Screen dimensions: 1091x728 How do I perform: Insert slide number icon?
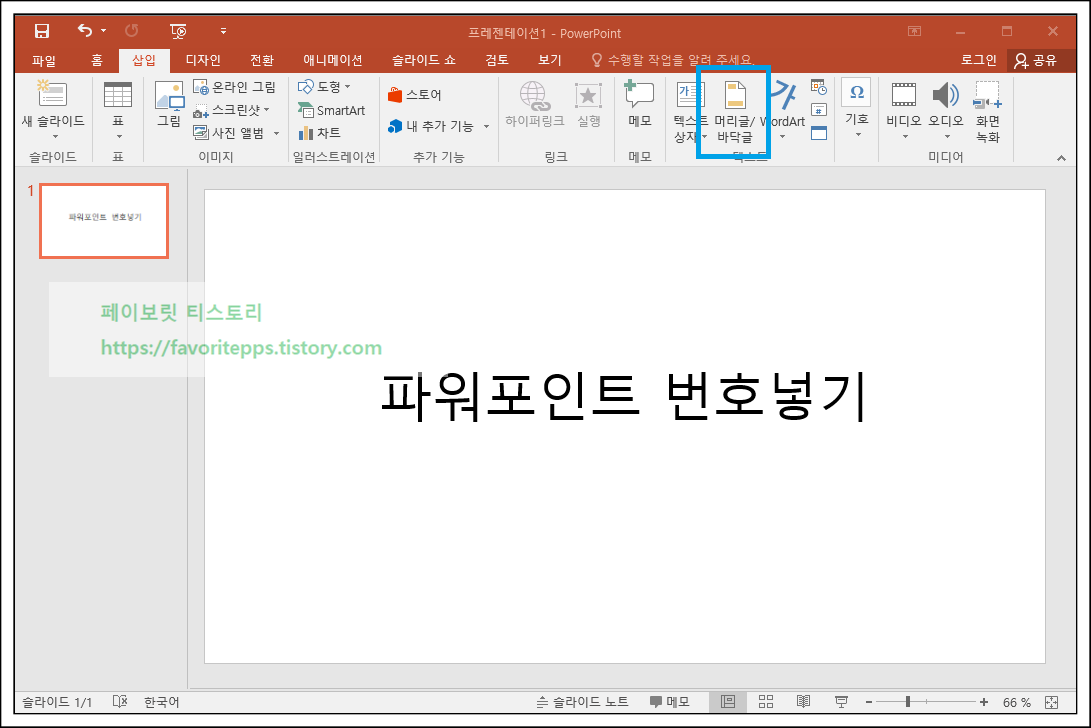click(x=819, y=110)
